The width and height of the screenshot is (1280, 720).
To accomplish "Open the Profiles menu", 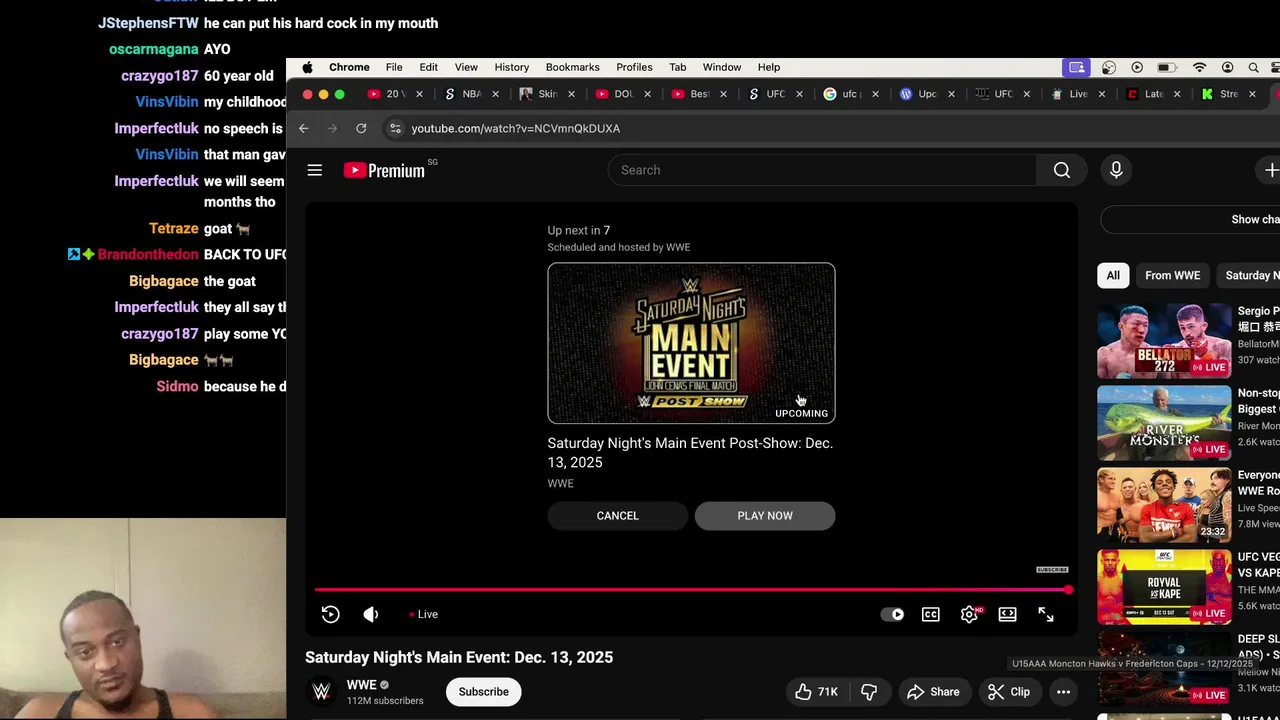I will (x=634, y=67).
